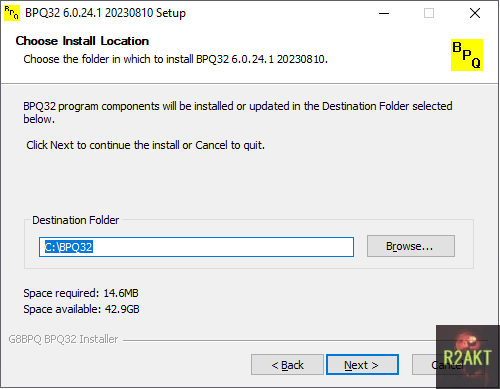The image size is (500, 389).
Task: Click the 'BPQ32 program components will be installed' paragraph
Action: [238, 112]
